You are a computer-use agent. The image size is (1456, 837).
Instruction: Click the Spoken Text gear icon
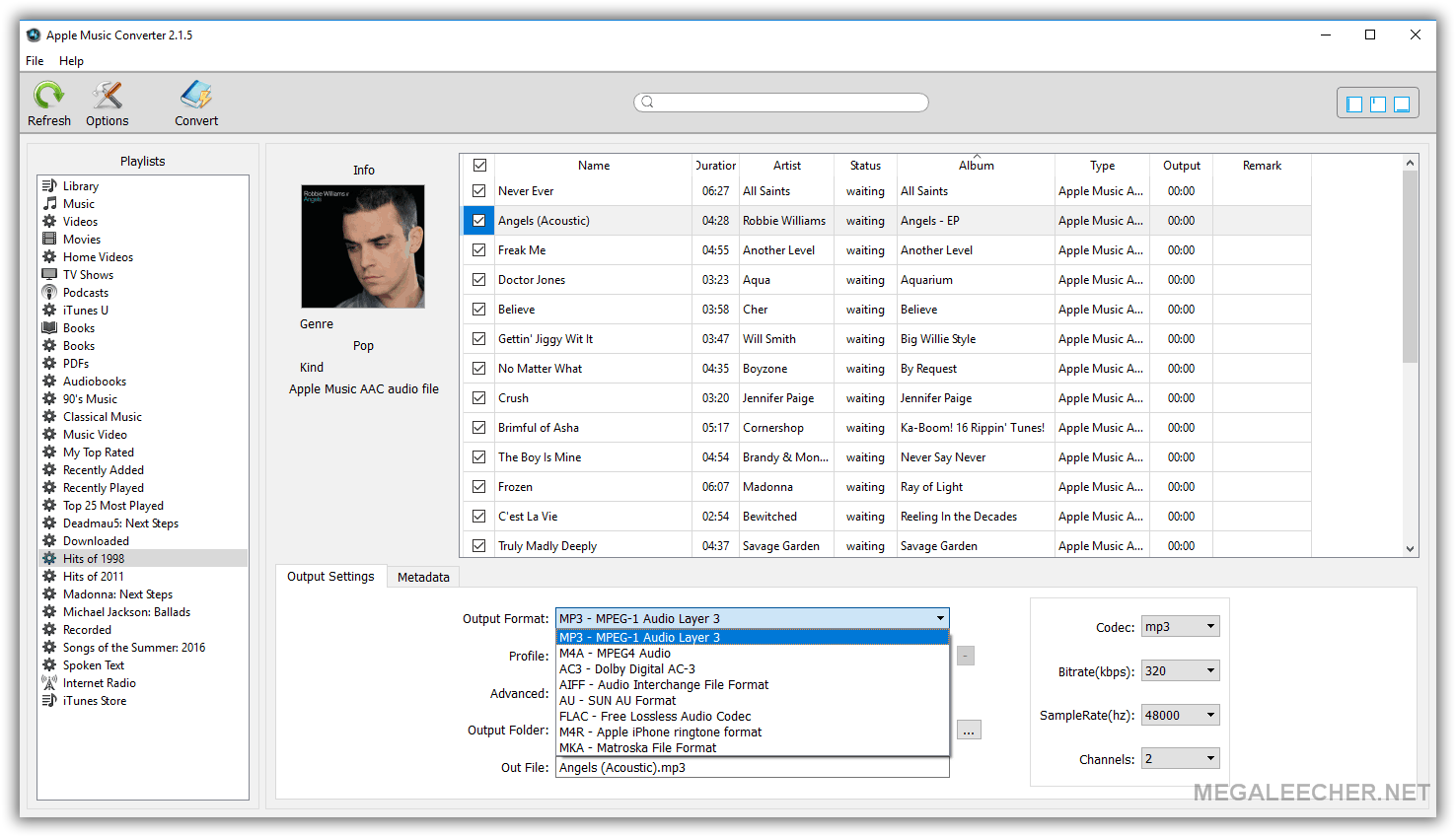pyautogui.click(x=49, y=664)
